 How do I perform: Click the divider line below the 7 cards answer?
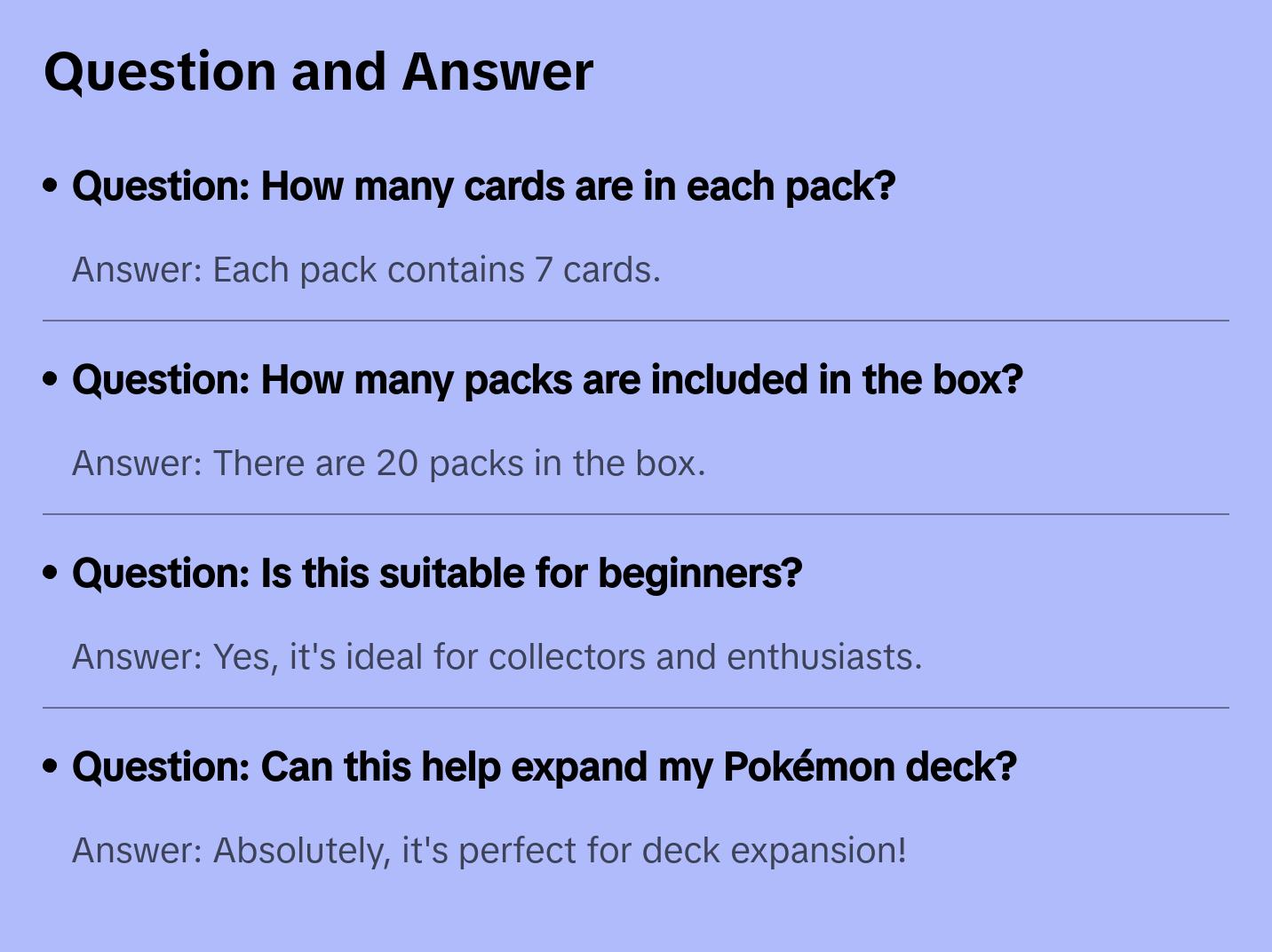coord(636,321)
